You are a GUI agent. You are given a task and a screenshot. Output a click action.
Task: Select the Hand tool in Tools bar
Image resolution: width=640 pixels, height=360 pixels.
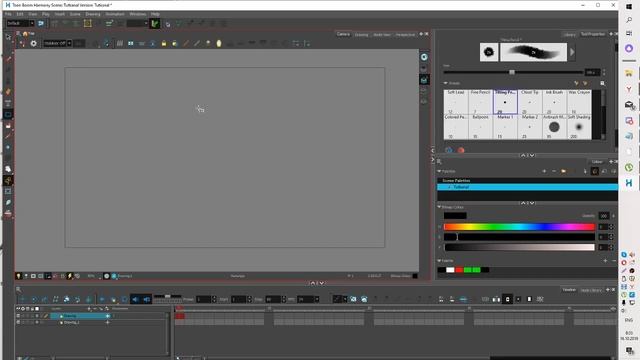(8, 169)
